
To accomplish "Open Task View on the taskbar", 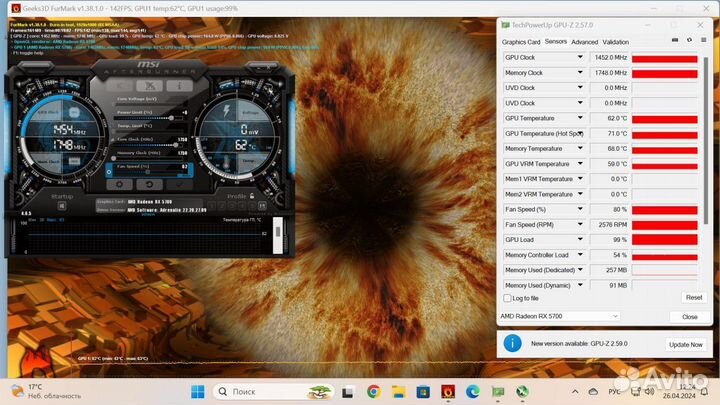I will [348, 392].
